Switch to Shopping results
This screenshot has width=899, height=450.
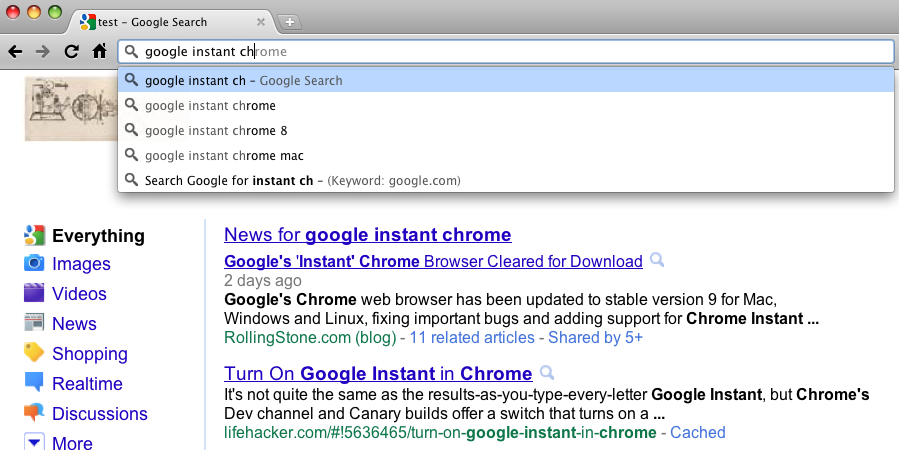pos(89,354)
